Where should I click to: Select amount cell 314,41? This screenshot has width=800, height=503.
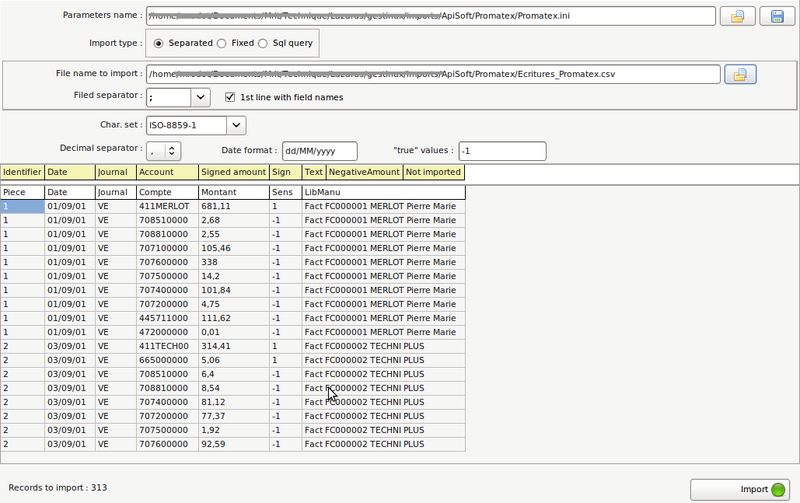[x=234, y=346]
